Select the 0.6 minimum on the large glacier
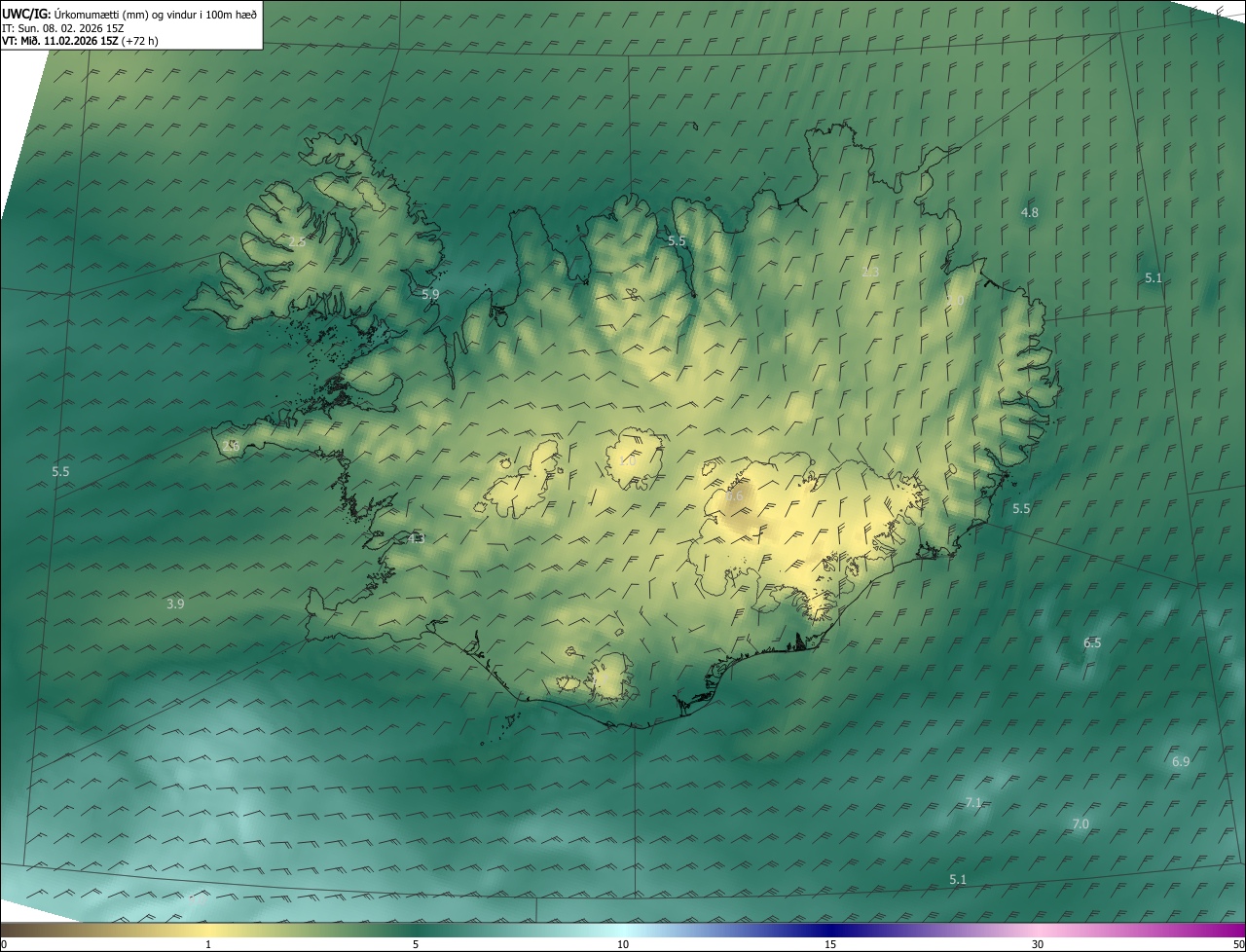 point(735,496)
